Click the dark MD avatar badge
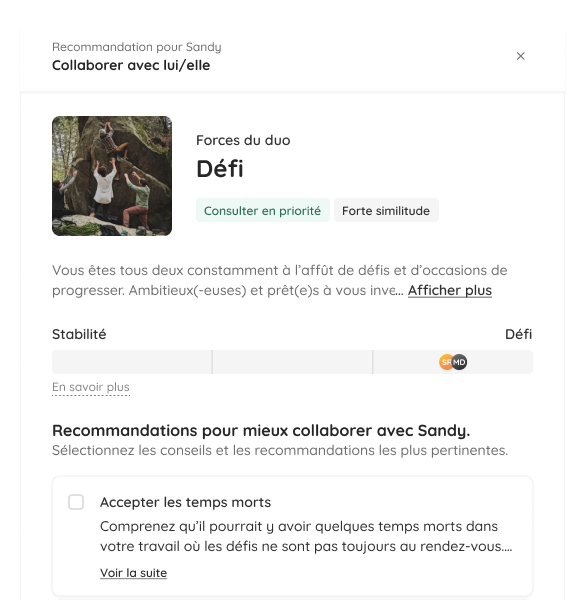The height and width of the screenshot is (600, 585). (460, 362)
